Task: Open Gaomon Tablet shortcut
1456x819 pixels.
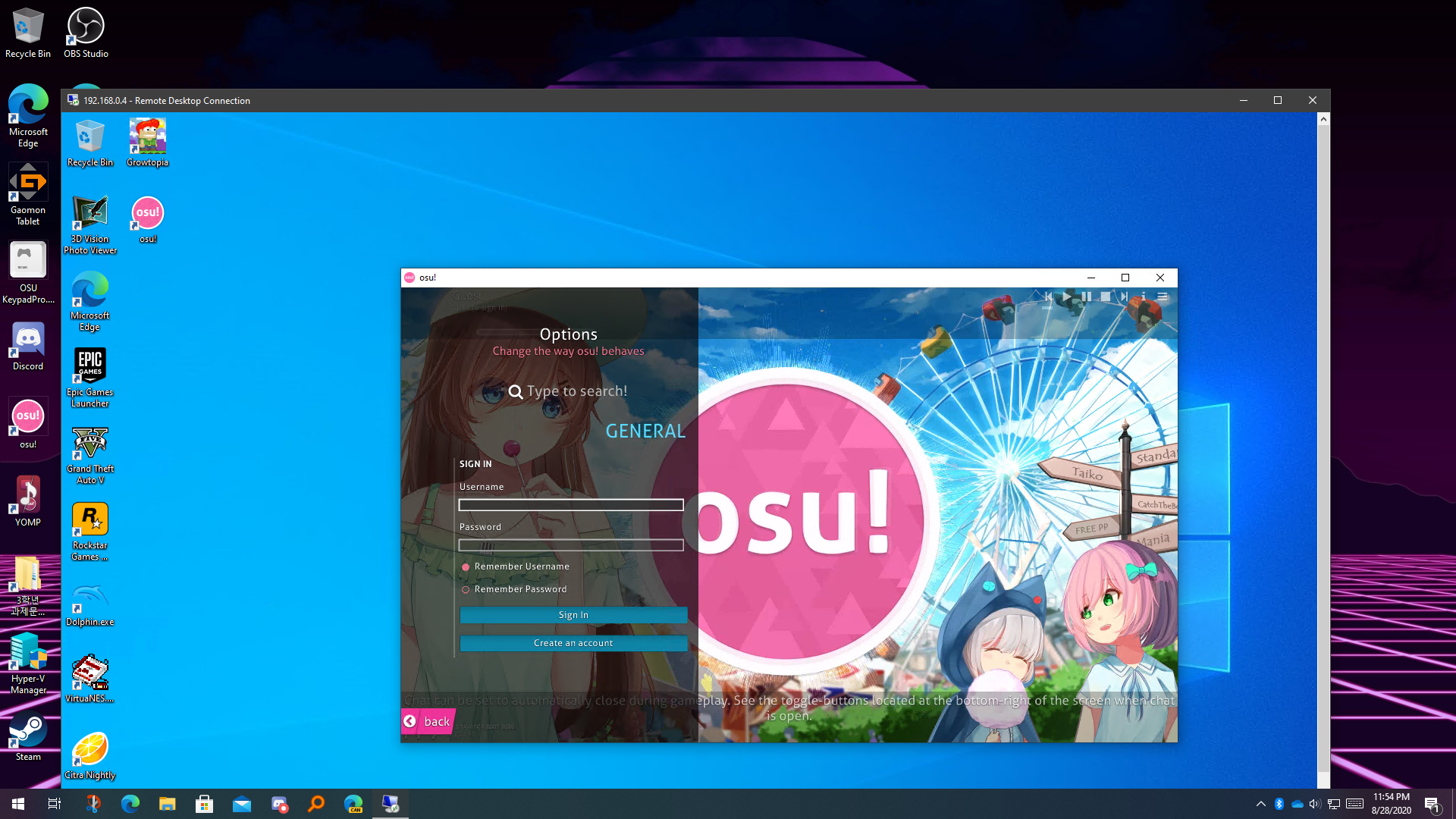Action: click(28, 194)
